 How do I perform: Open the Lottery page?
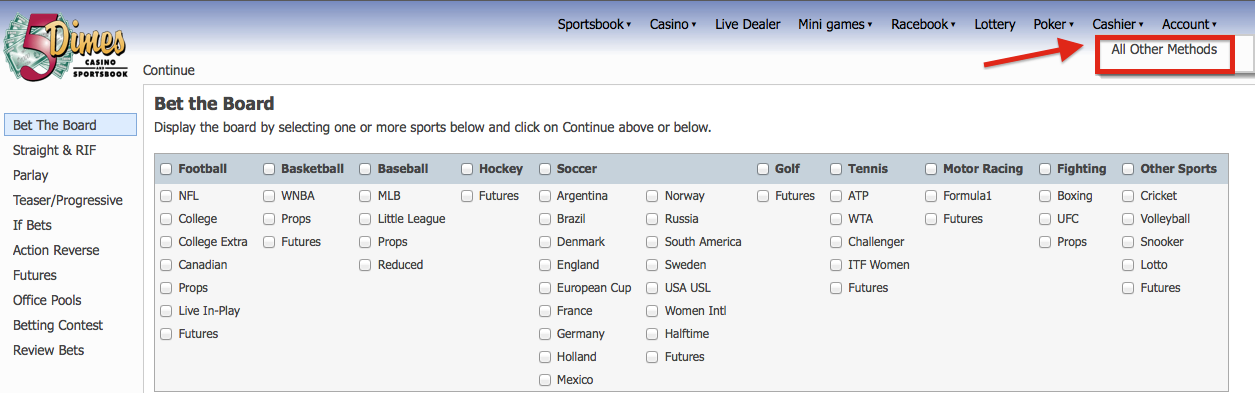tap(995, 24)
